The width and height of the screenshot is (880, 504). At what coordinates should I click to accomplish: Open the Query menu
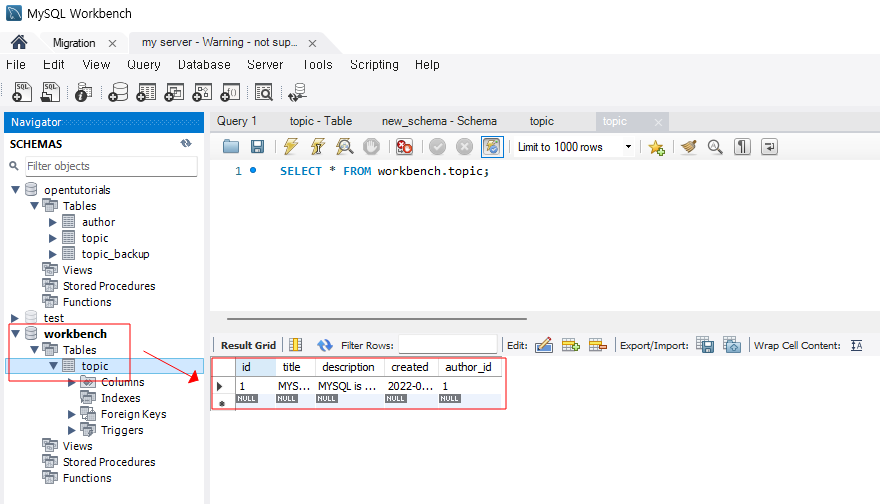pyautogui.click(x=144, y=65)
